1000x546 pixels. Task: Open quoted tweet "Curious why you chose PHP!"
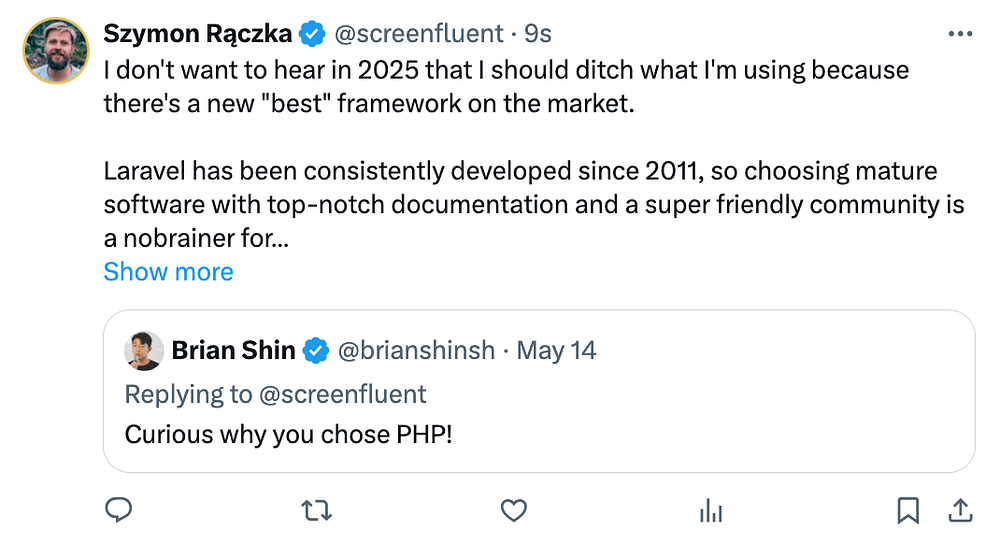coord(289,435)
